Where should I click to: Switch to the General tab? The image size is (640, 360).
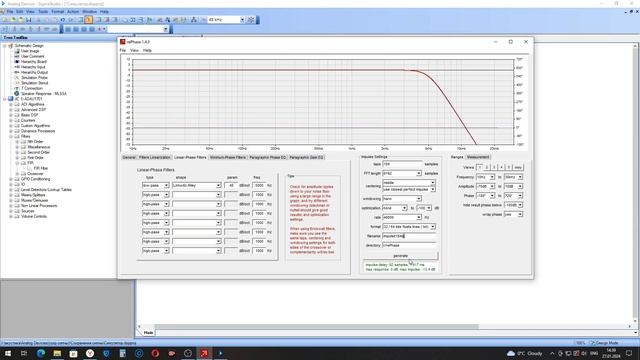tap(129, 157)
